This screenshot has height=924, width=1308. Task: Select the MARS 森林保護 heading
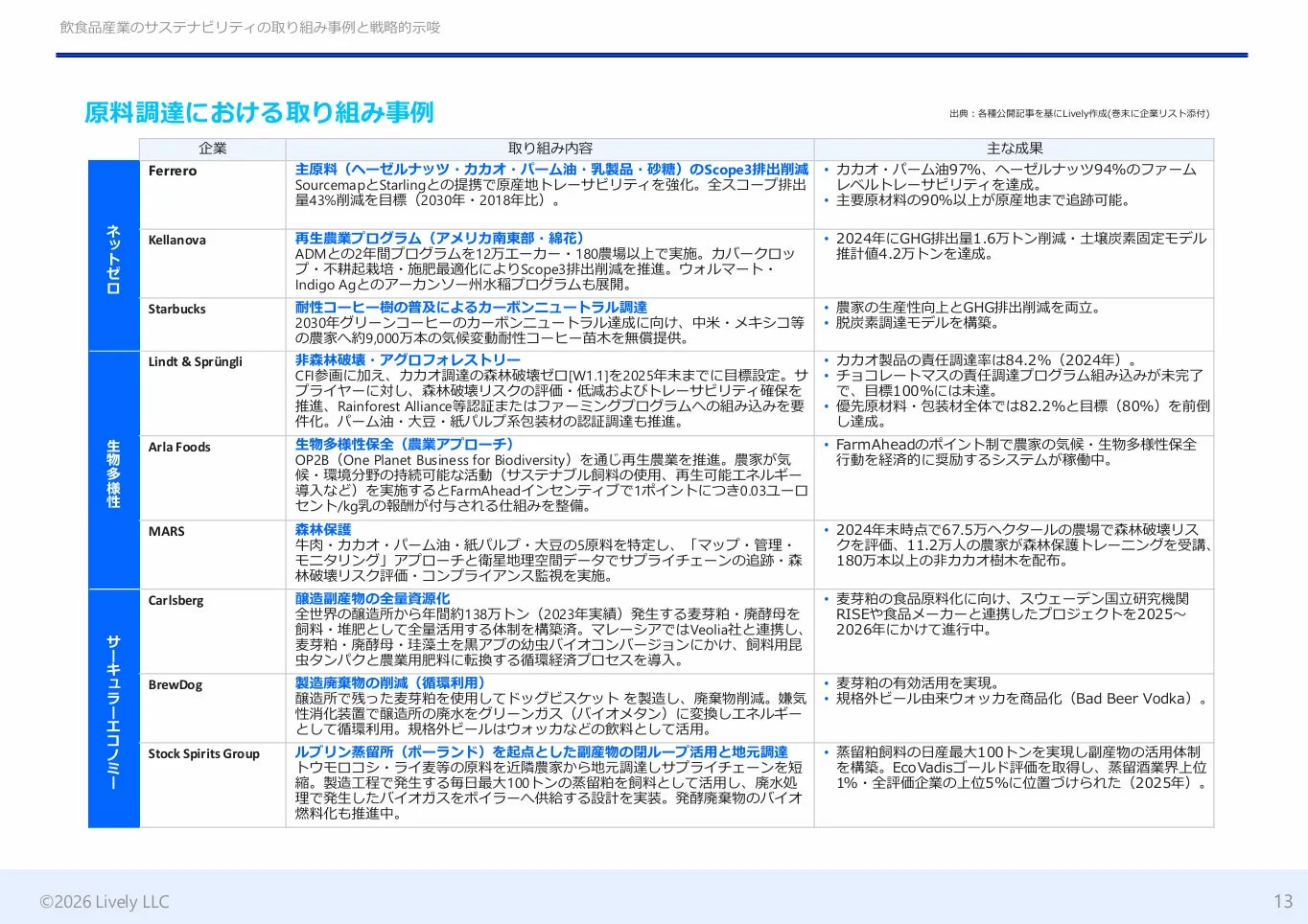tap(322, 528)
